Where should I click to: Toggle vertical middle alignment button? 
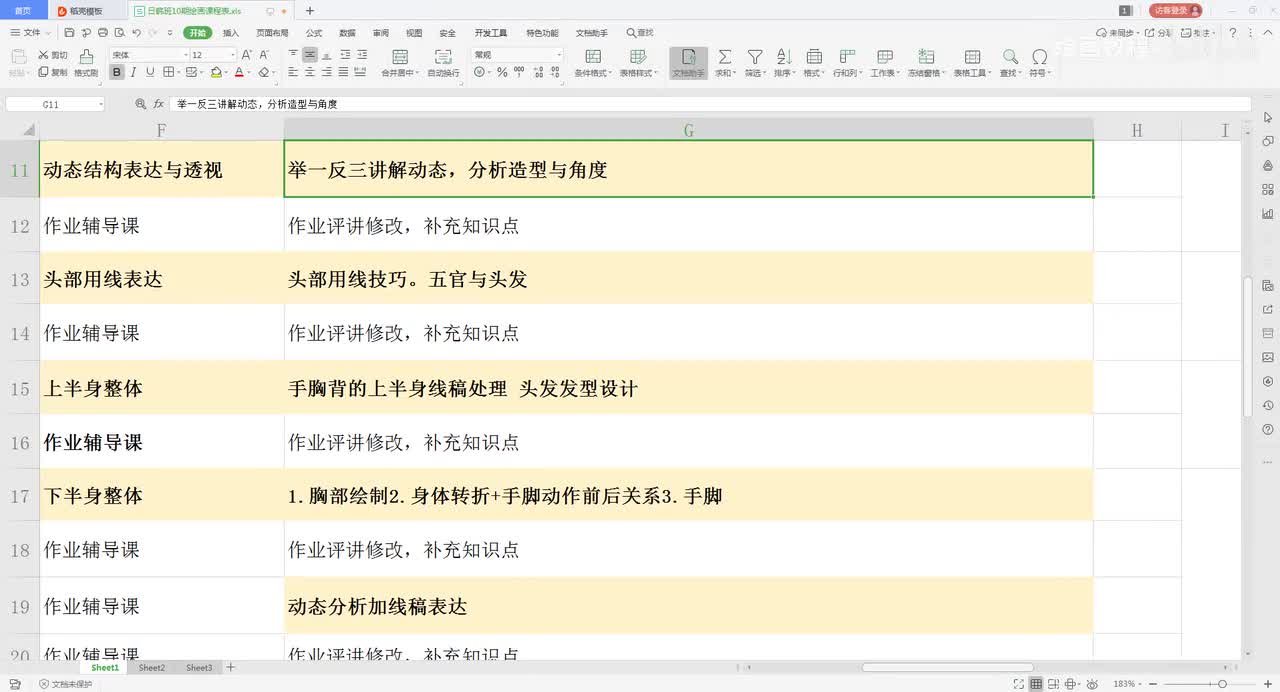[311, 55]
